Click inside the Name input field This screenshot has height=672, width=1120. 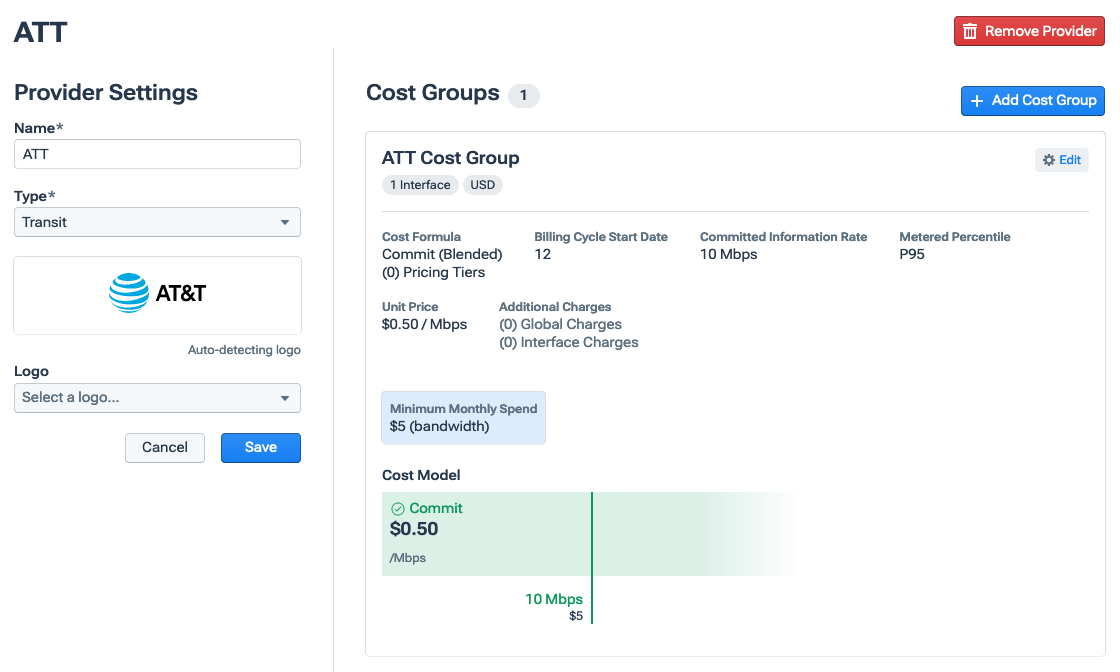[157, 154]
